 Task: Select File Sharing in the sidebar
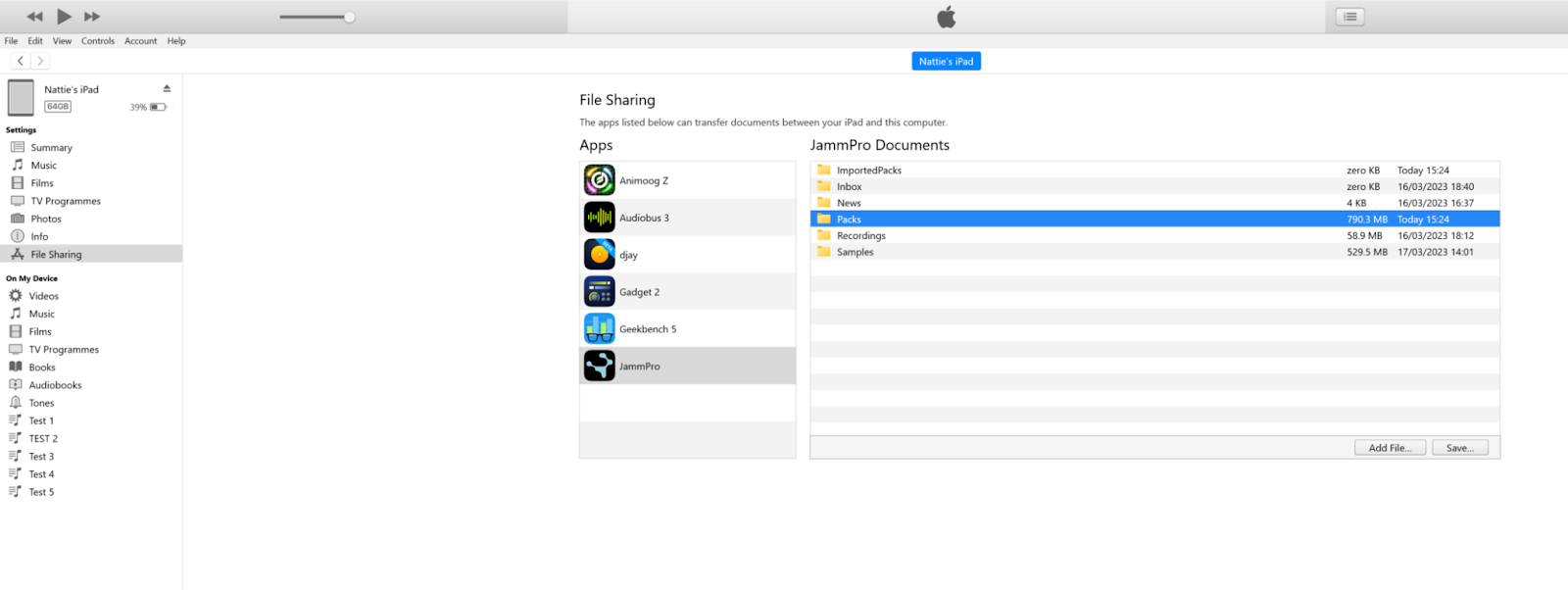pyautogui.click(x=91, y=254)
